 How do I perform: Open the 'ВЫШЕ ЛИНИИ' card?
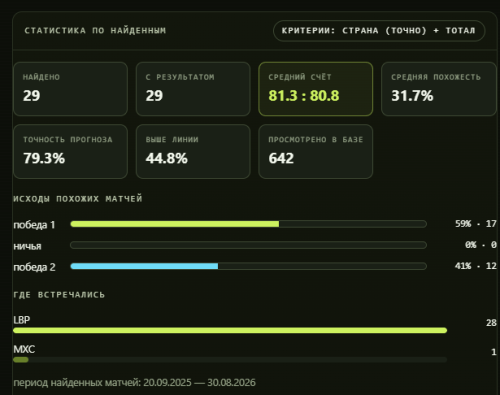pos(193,152)
